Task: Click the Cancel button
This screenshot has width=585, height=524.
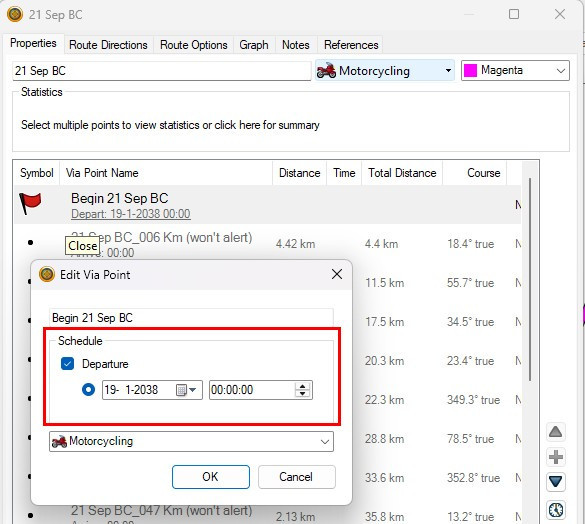Action: click(297, 477)
